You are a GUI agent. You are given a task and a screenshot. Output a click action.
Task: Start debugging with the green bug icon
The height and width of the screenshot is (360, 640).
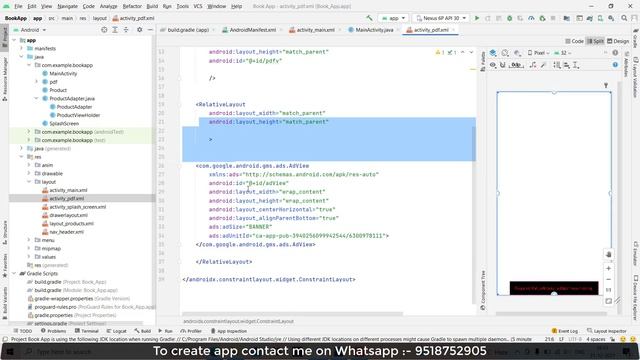tap(509, 18)
